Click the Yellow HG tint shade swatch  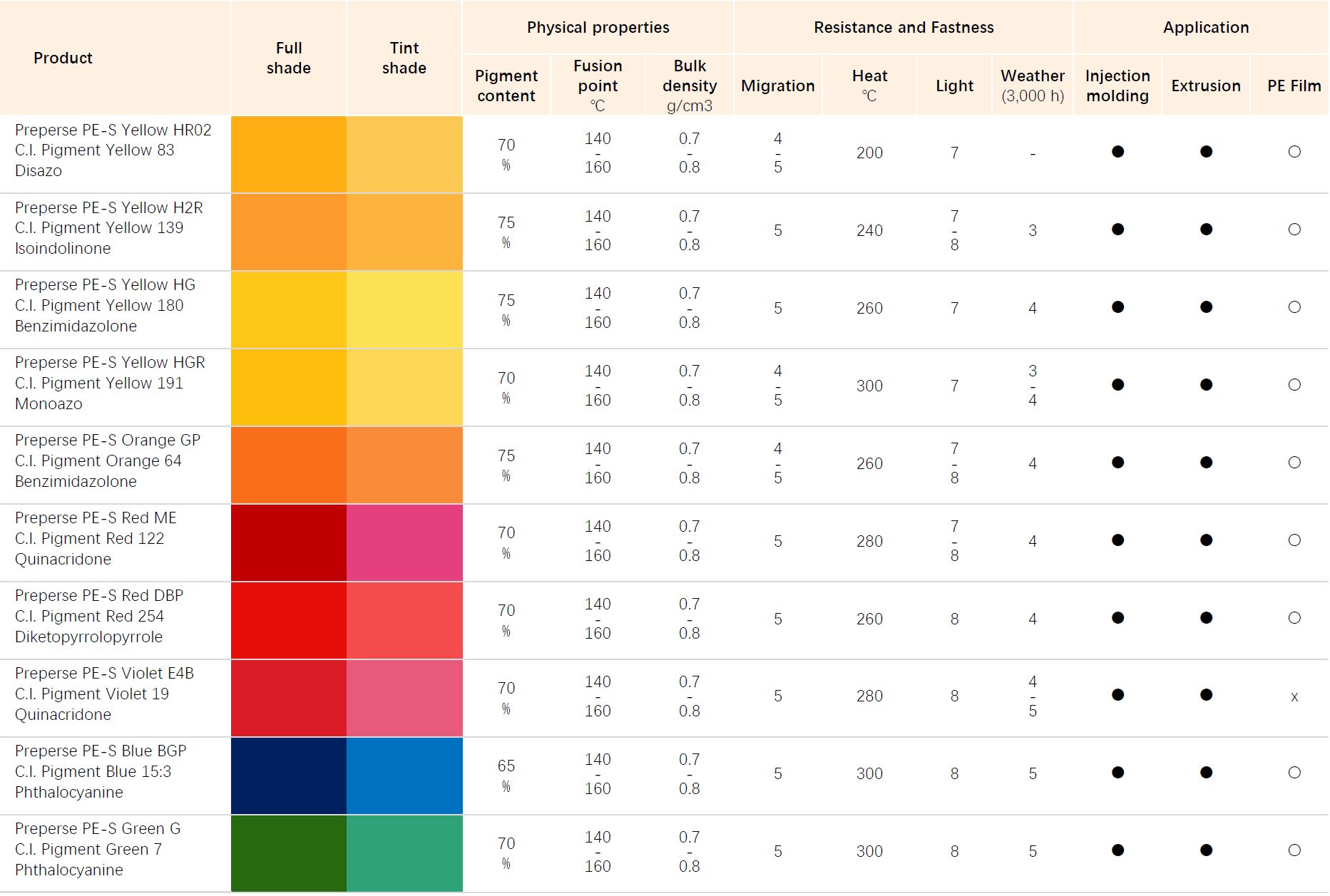point(404,309)
